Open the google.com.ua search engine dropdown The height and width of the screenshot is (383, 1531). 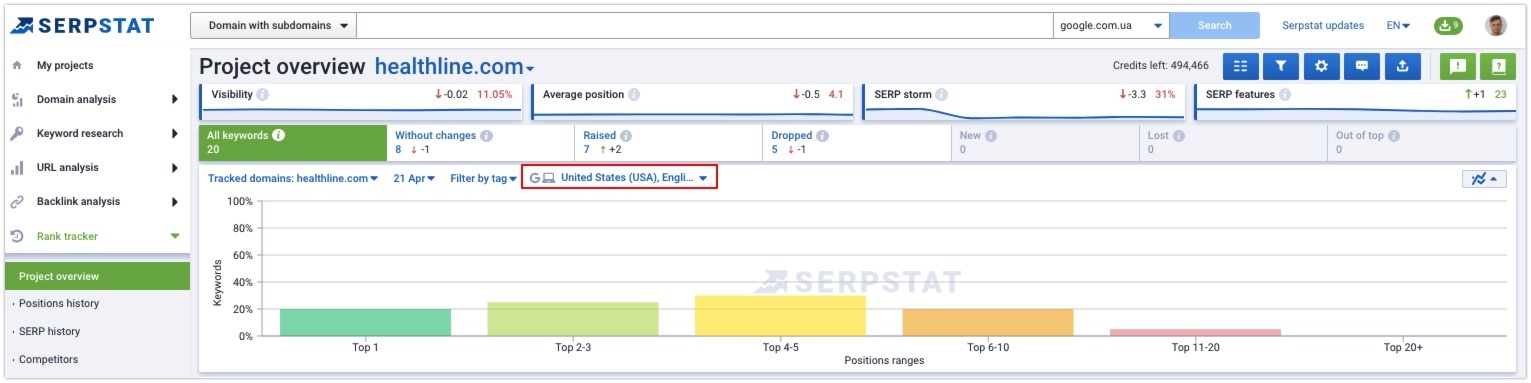(1112, 26)
